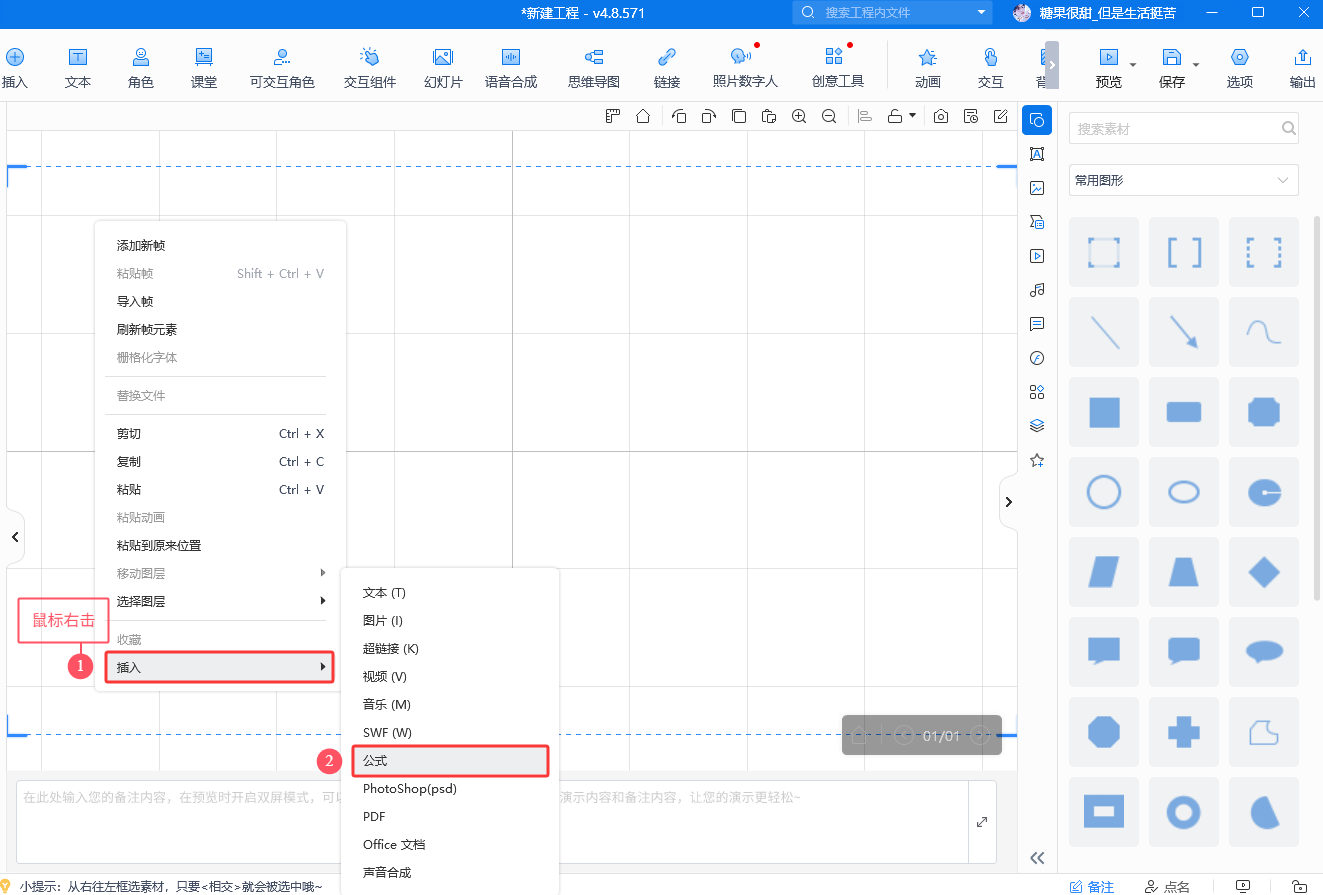Select 添加新帧 in the context menu
This screenshot has width=1323, height=895.
141,245
